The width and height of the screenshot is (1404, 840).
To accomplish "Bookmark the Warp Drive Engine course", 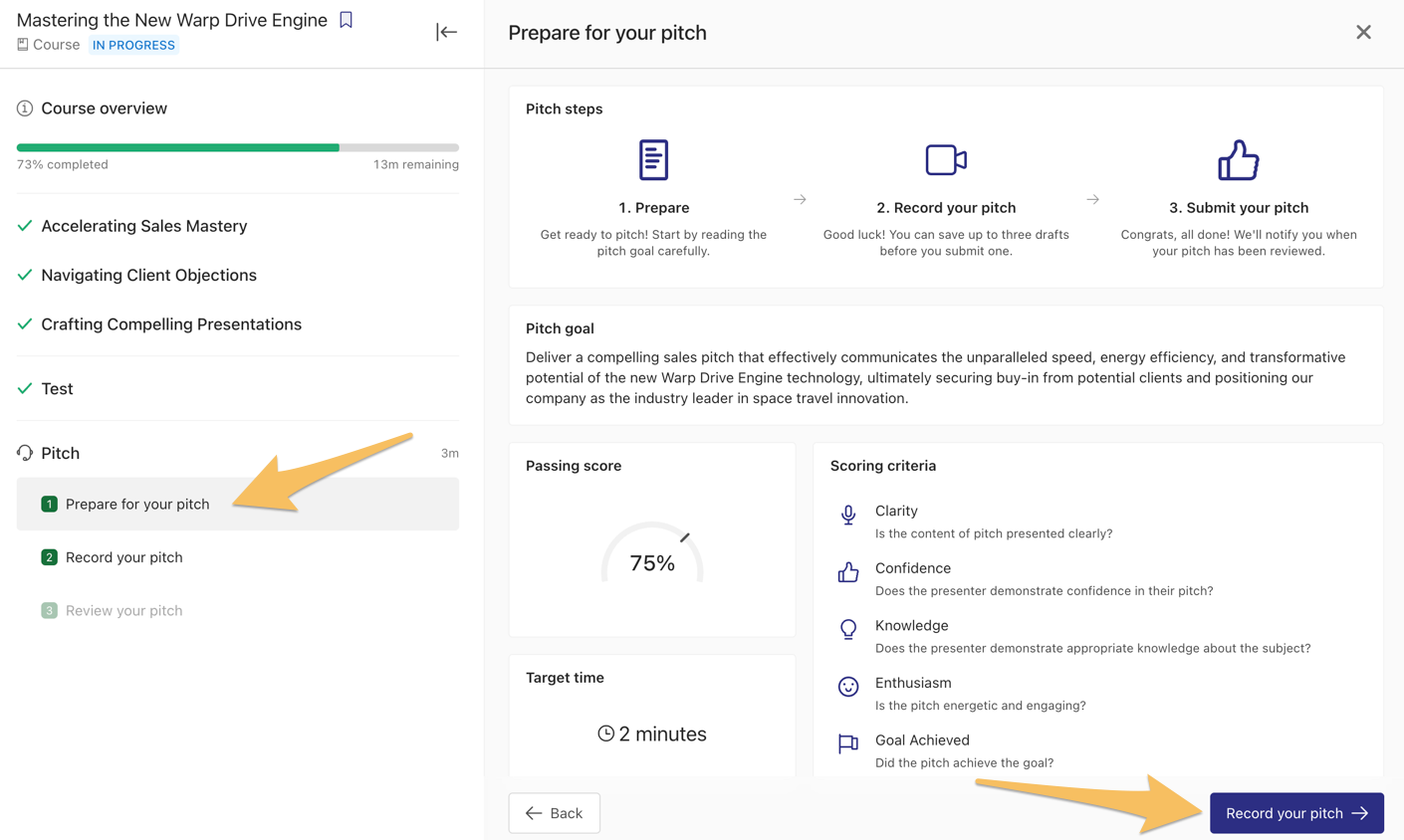I will 346,20.
